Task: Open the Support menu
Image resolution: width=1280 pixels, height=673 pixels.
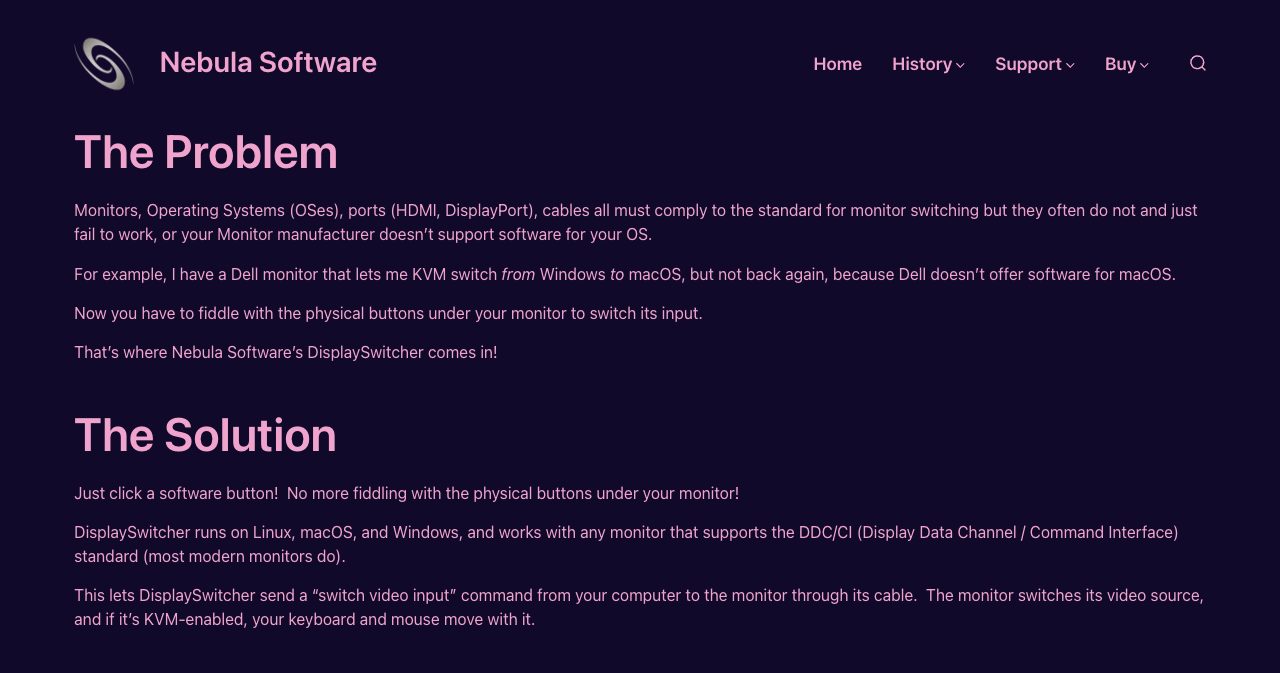Action: click(x=1028, y=64)
